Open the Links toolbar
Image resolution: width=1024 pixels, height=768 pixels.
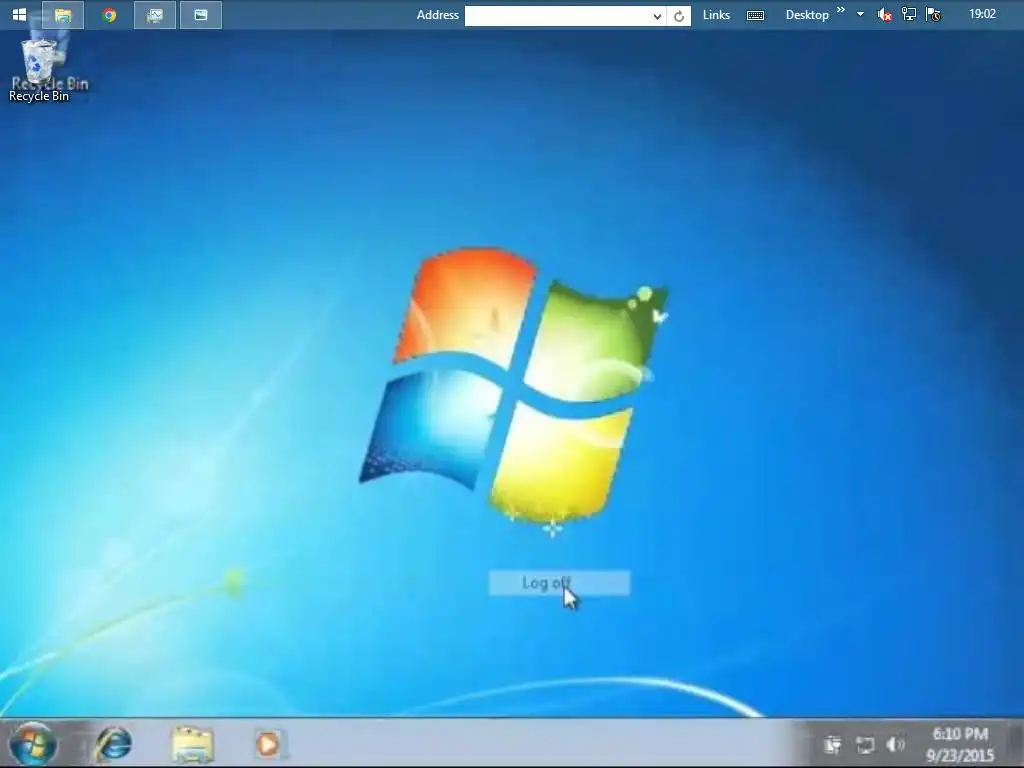tap(716, 15)
